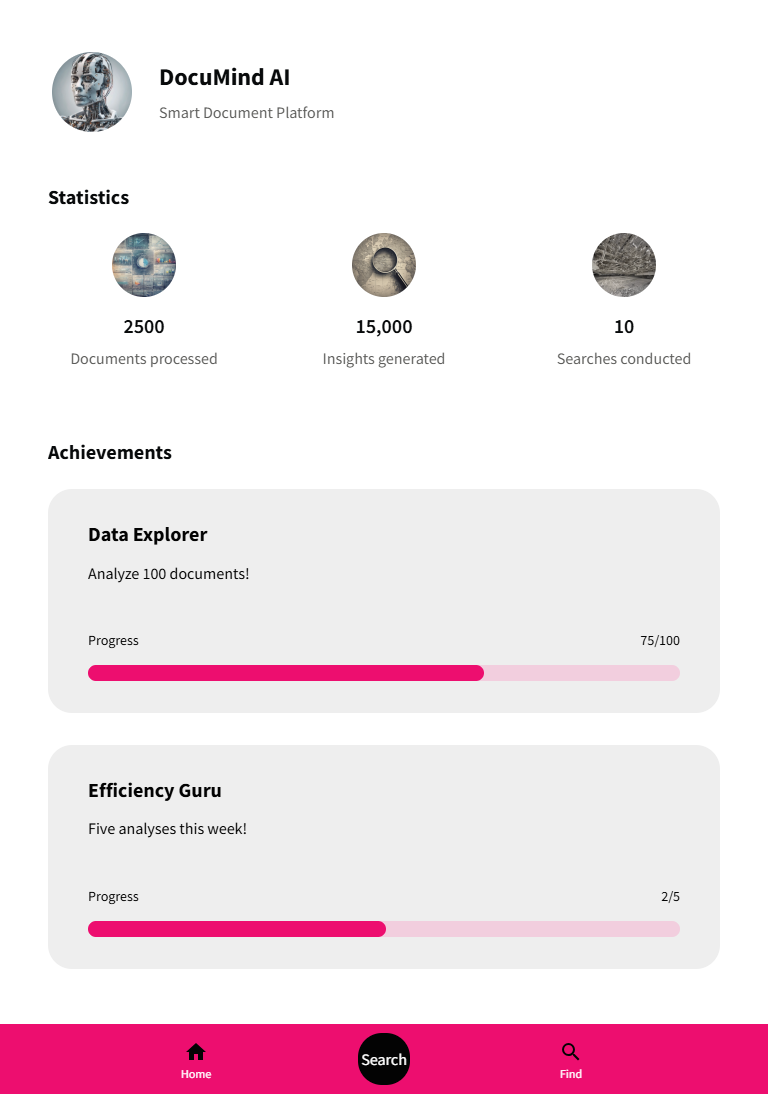Click the DocuMind AI robot avatar
The width and height of the screenshot is (768, 1094).
click(x=91, y=91)
